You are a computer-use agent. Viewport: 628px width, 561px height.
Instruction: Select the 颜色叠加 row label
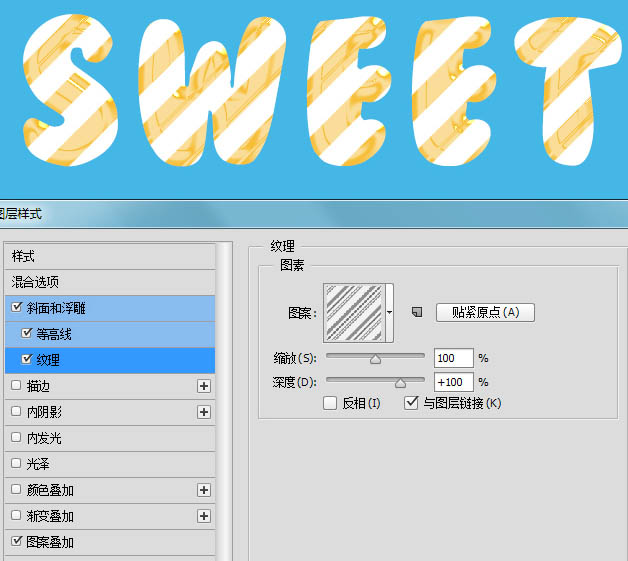(x=50, y=491)
